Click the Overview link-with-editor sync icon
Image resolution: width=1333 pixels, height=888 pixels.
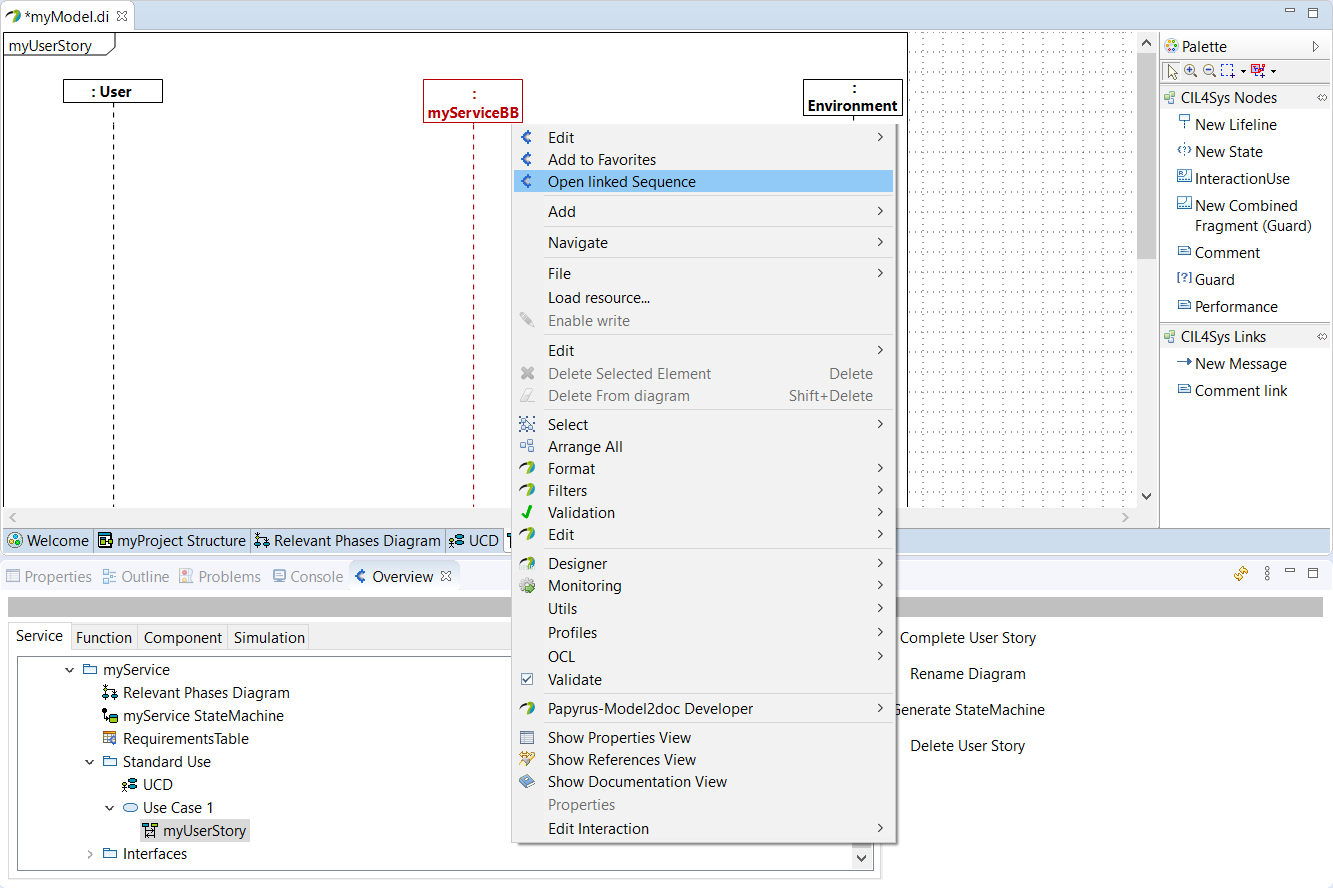[x=1241, y=574]
